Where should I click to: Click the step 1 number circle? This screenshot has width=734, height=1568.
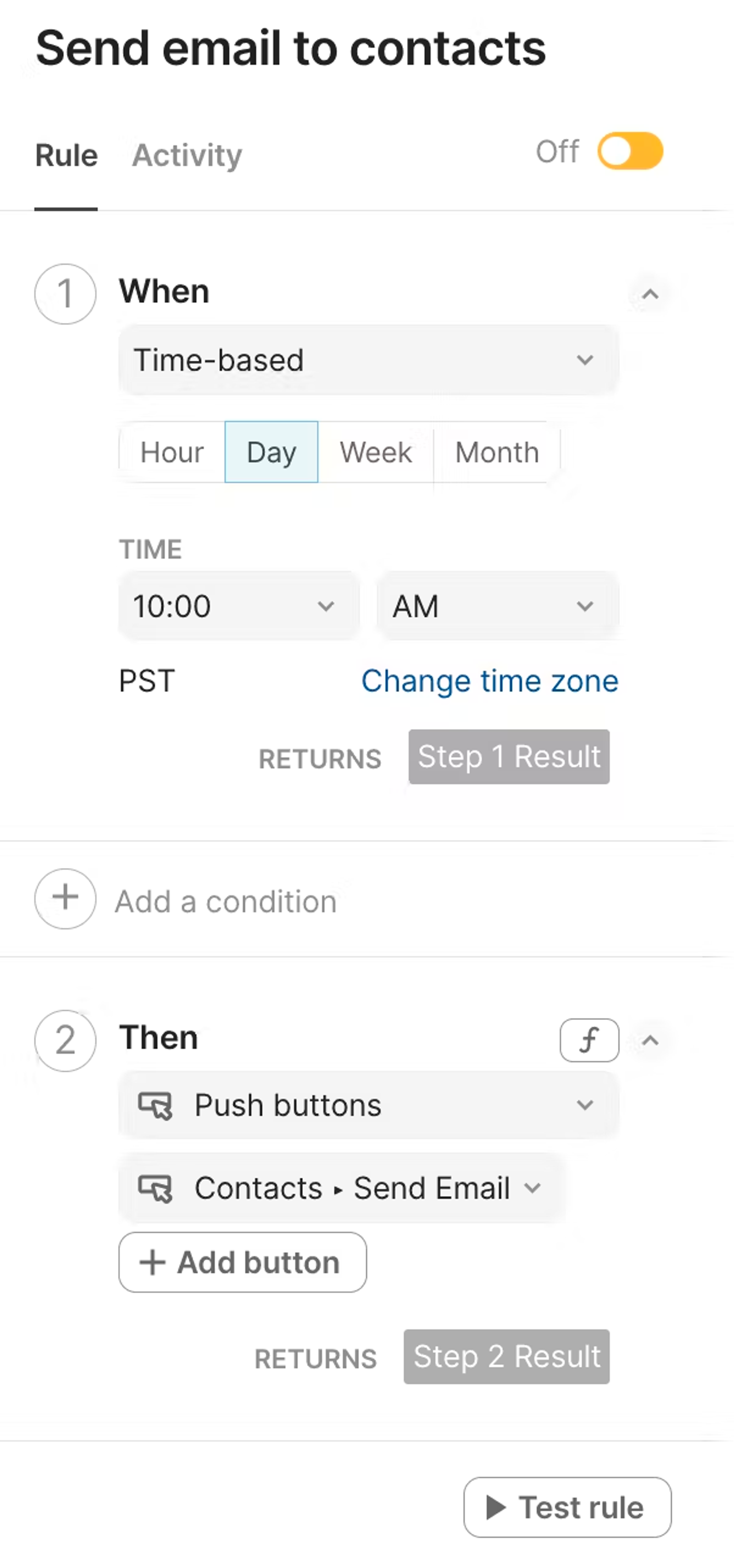[65, 294]
